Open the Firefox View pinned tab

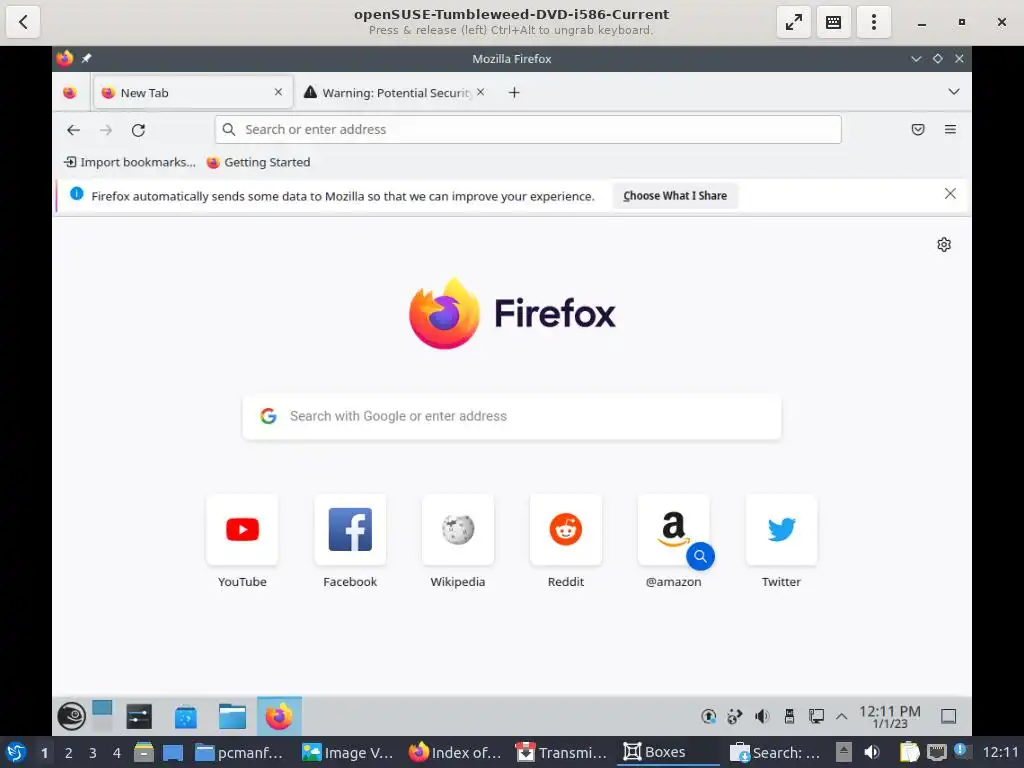click(x=70, y=93)
